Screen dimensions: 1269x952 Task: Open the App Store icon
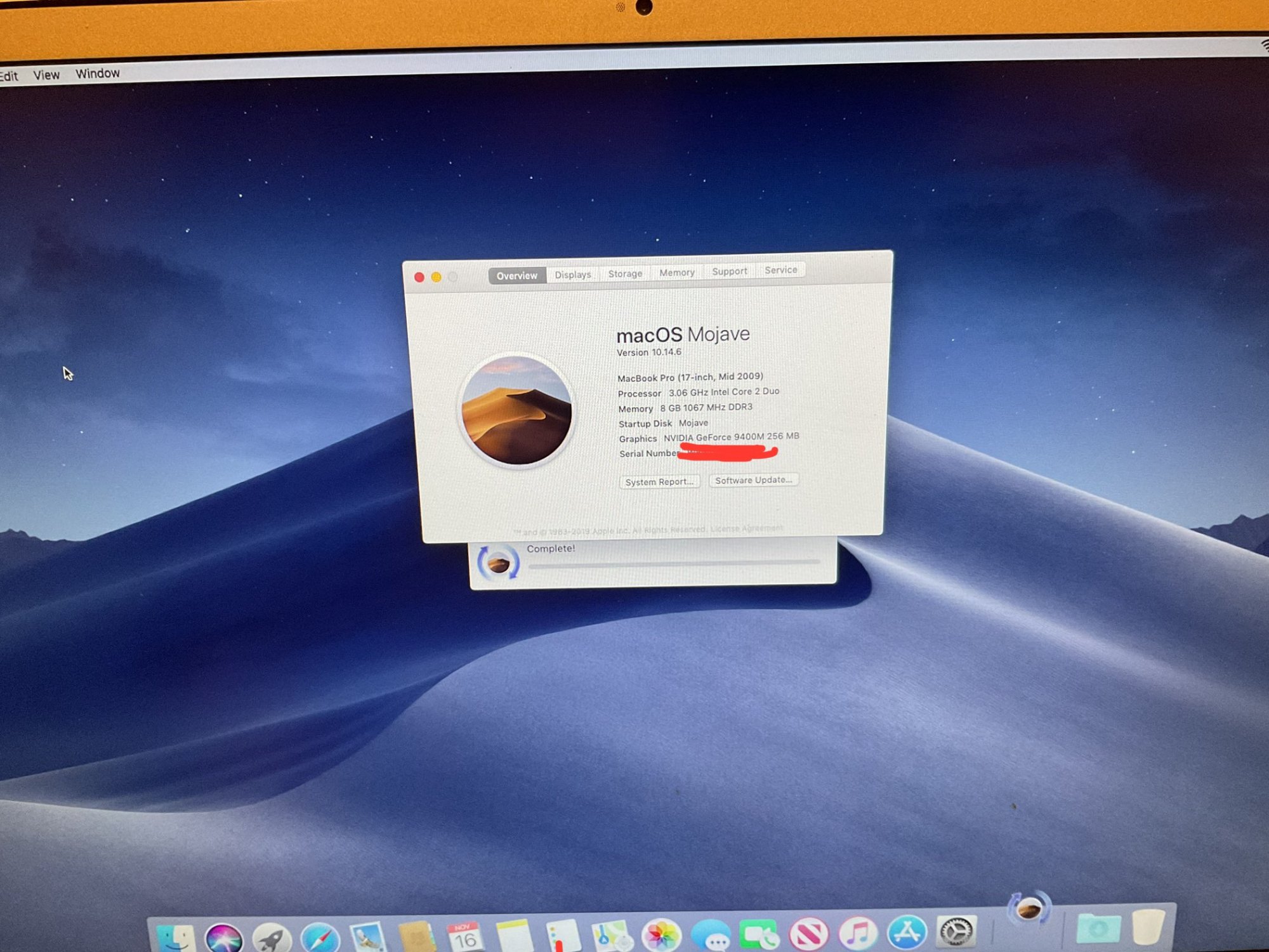[907, 932]
